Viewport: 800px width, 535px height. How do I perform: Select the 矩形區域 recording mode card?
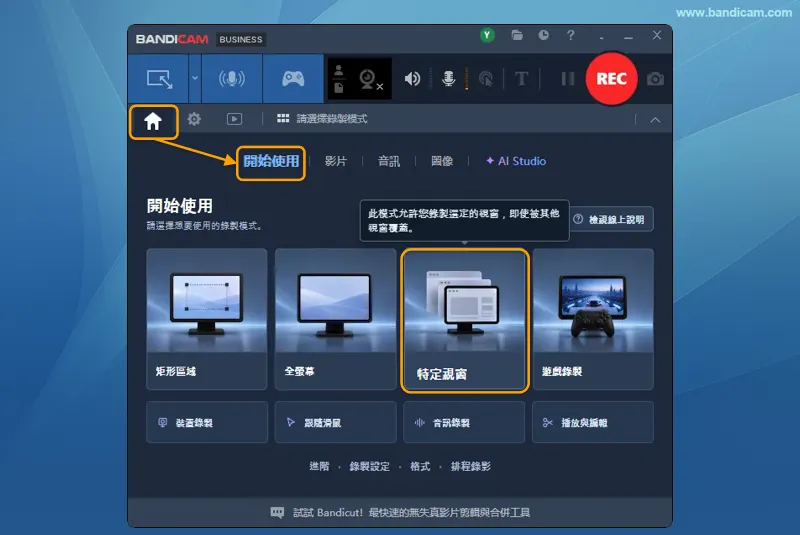pos(207,319)
